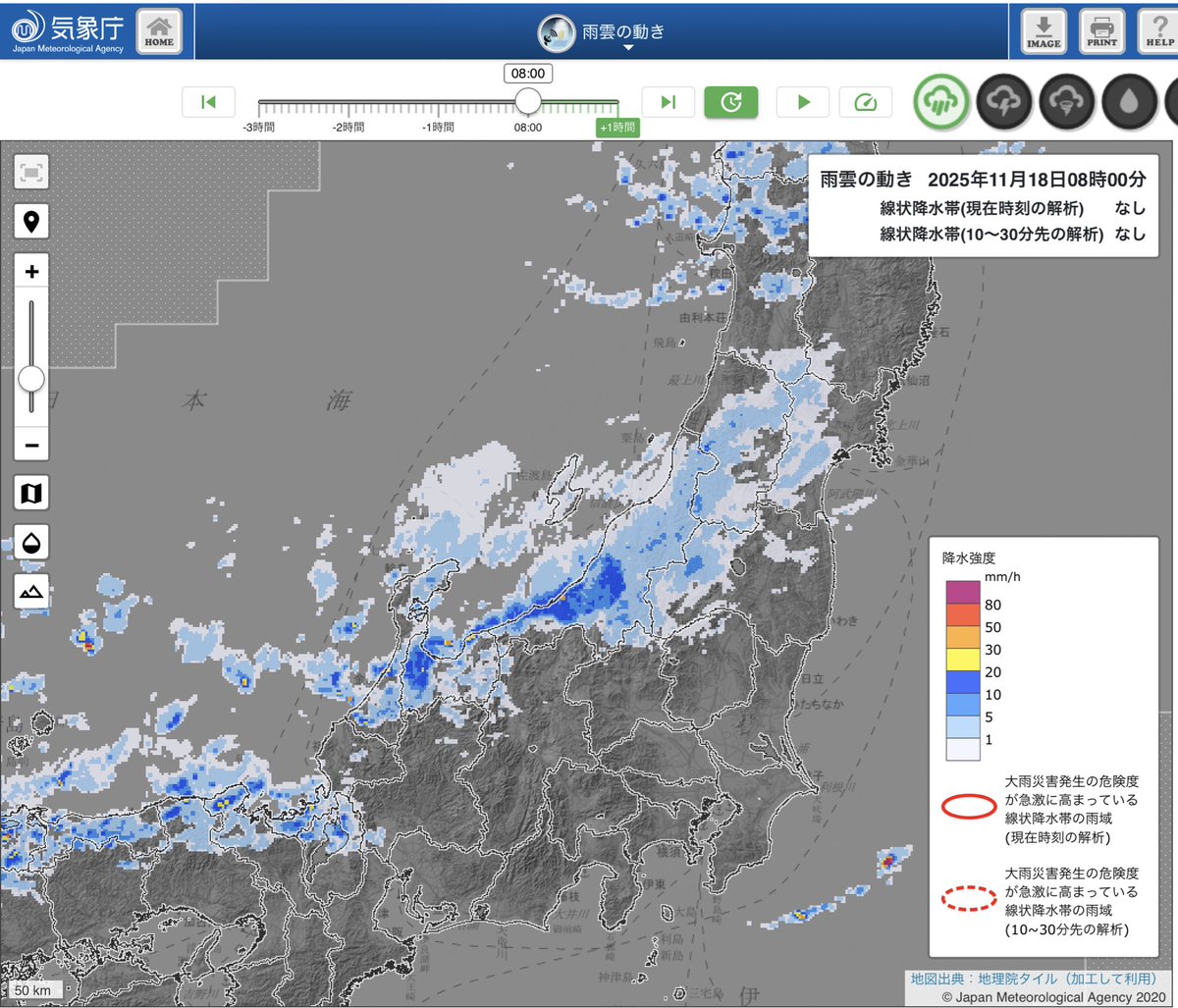Open the precipitation raindrop icon
This screenshot has height=1008, width=1178.
tap(1129, 101)
